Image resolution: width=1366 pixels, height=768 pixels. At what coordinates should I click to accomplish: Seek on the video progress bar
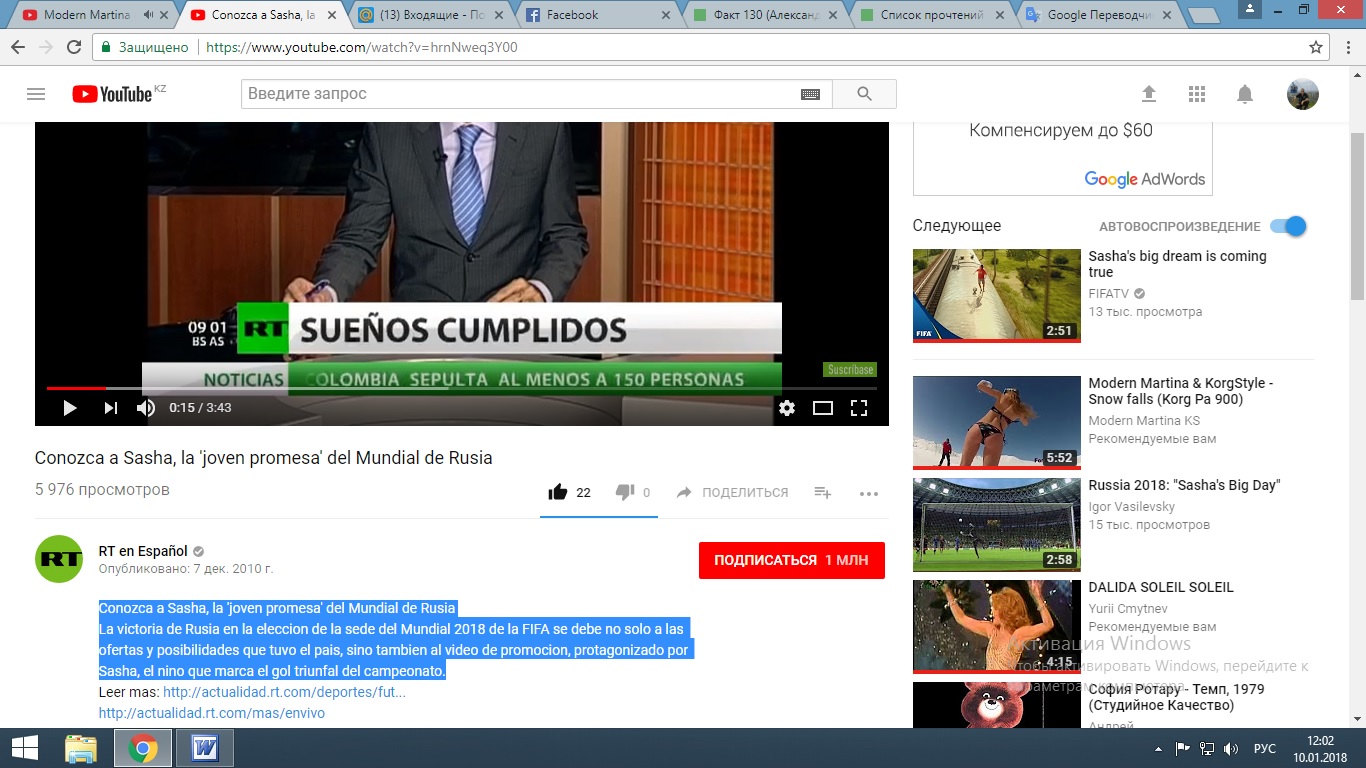(461, 388)
